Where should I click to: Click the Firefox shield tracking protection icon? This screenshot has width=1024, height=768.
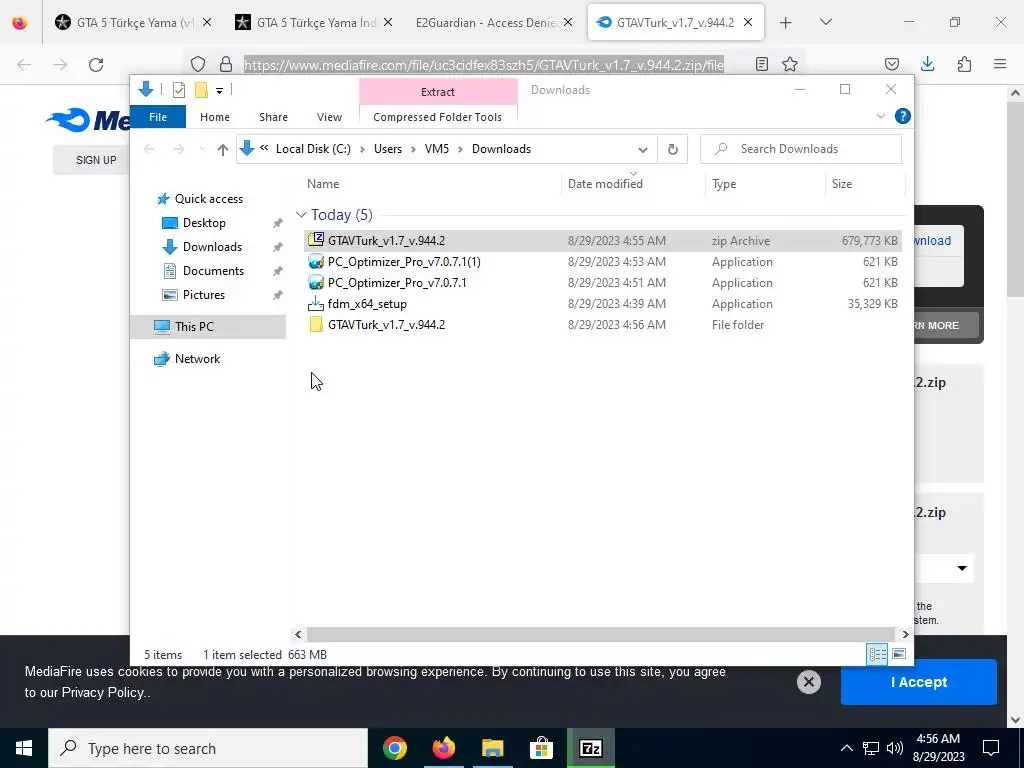[x=198, y=64]
